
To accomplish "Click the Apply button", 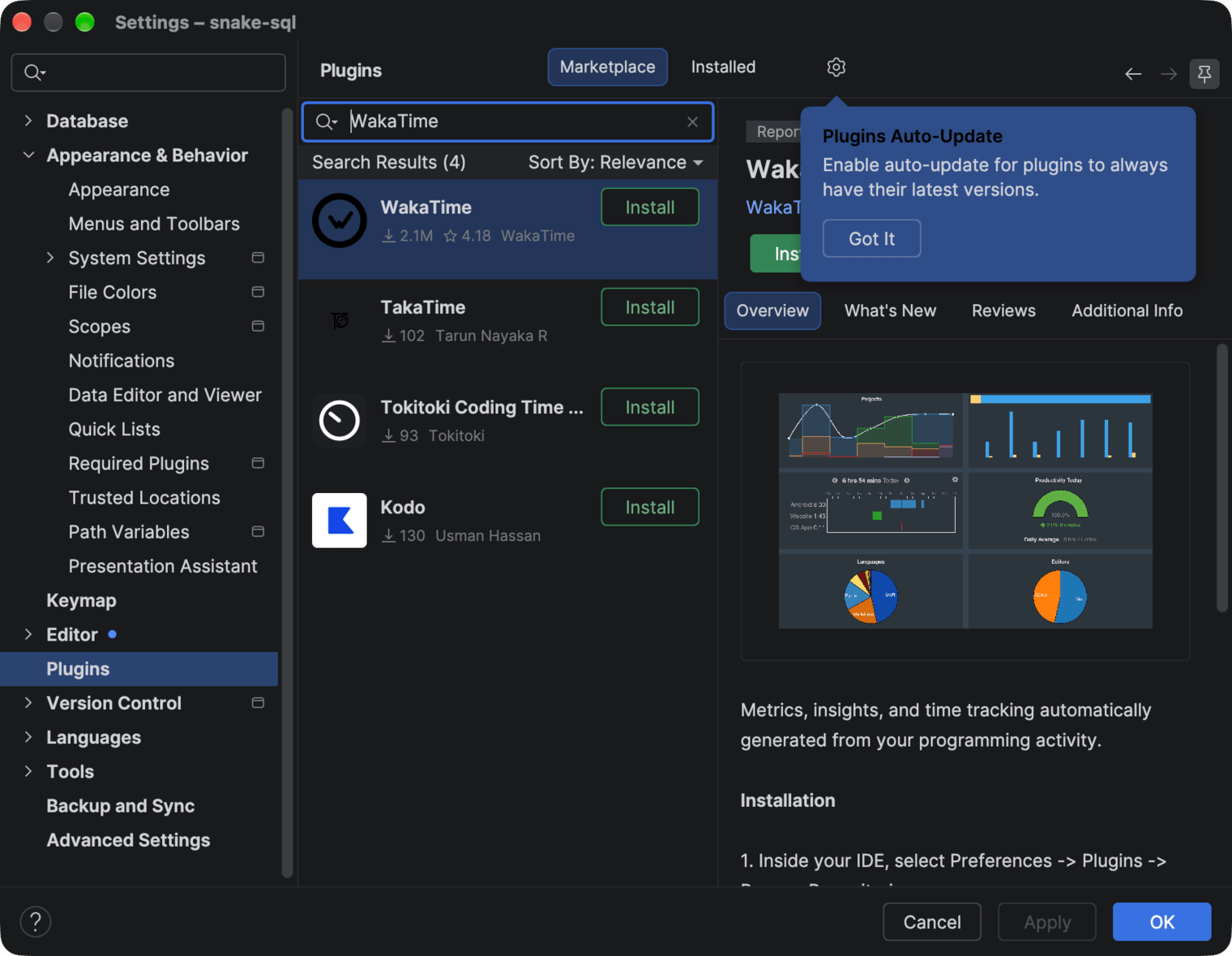I will pyautogui.click(x=1047, y=922).
